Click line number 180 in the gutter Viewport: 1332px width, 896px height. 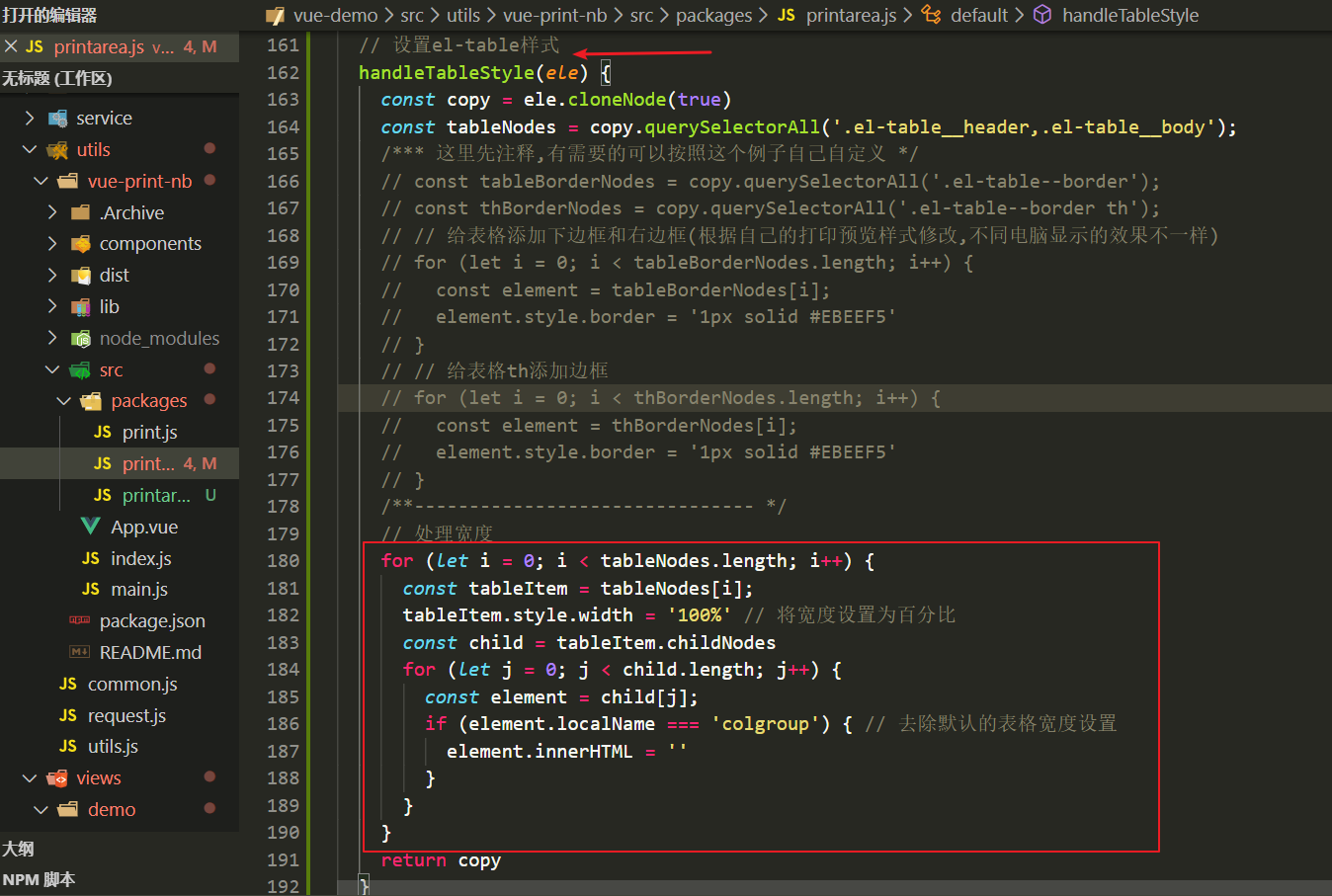(x=283, y=560)
